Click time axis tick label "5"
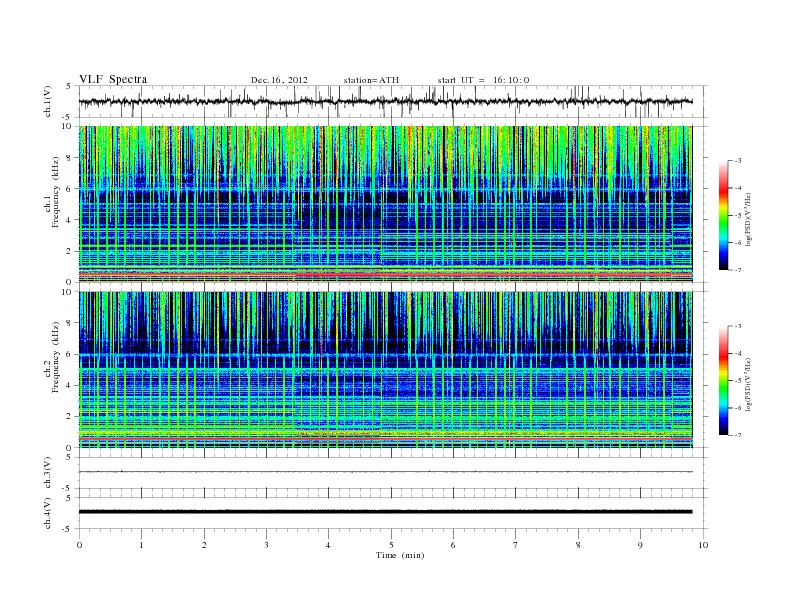 pos(391,545)
